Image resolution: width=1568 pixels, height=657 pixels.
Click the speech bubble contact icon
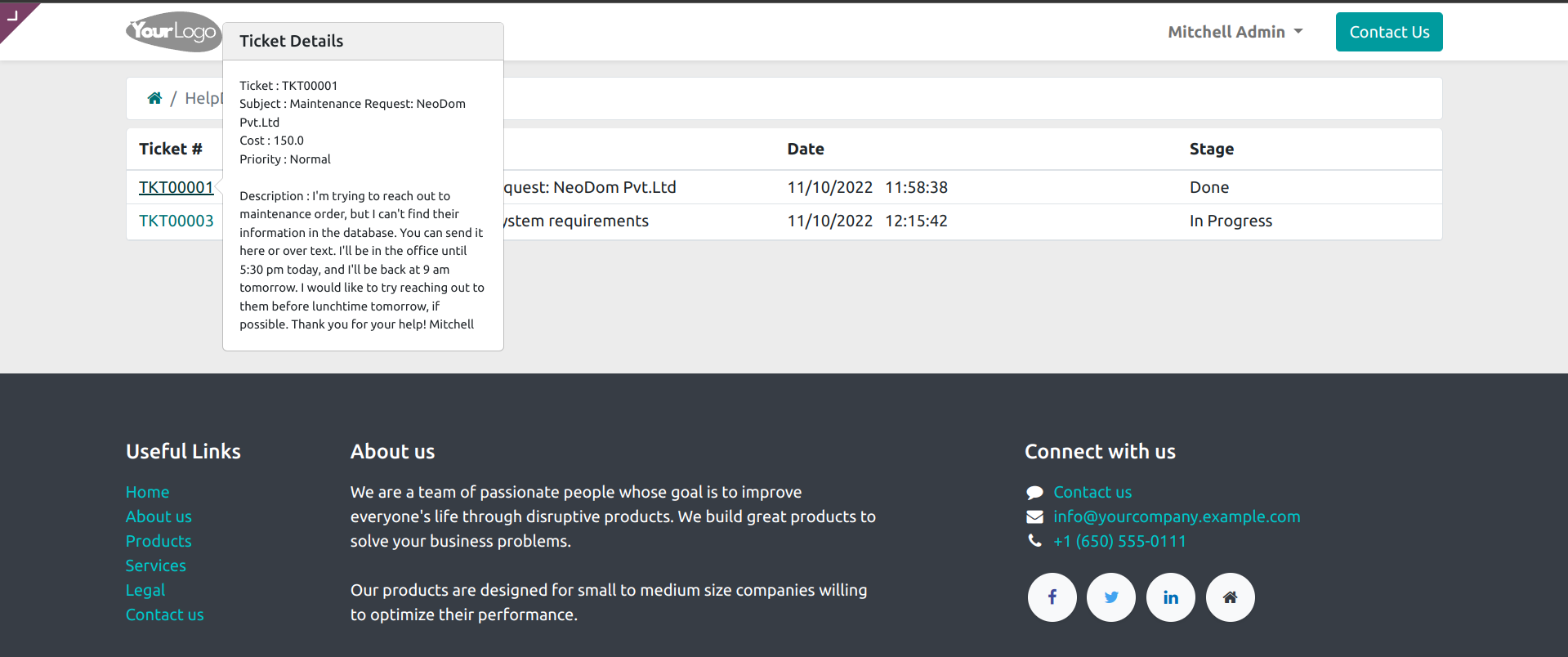pyautogui.click(x=1034, y=493)
